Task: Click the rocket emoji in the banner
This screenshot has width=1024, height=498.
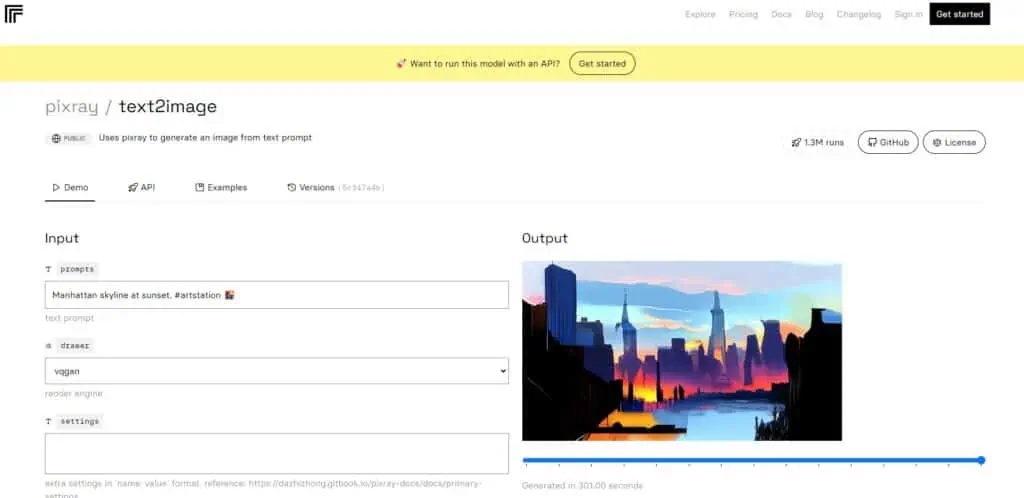Action: [401, 64]
